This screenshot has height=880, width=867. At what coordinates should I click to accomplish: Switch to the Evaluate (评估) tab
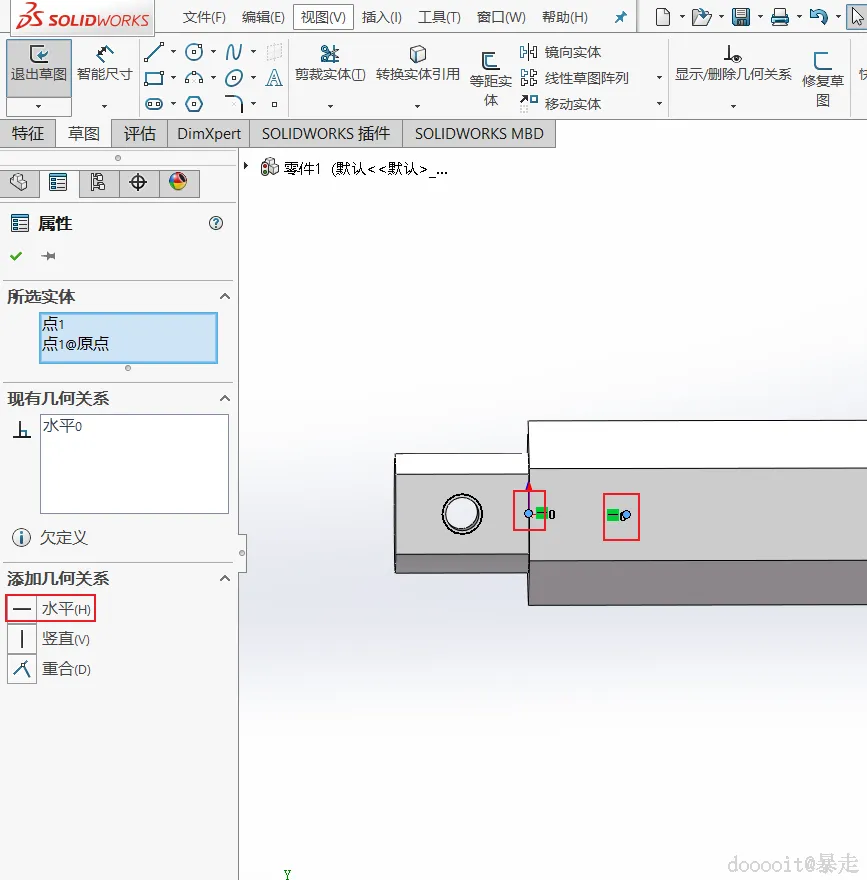coord(140,134)
